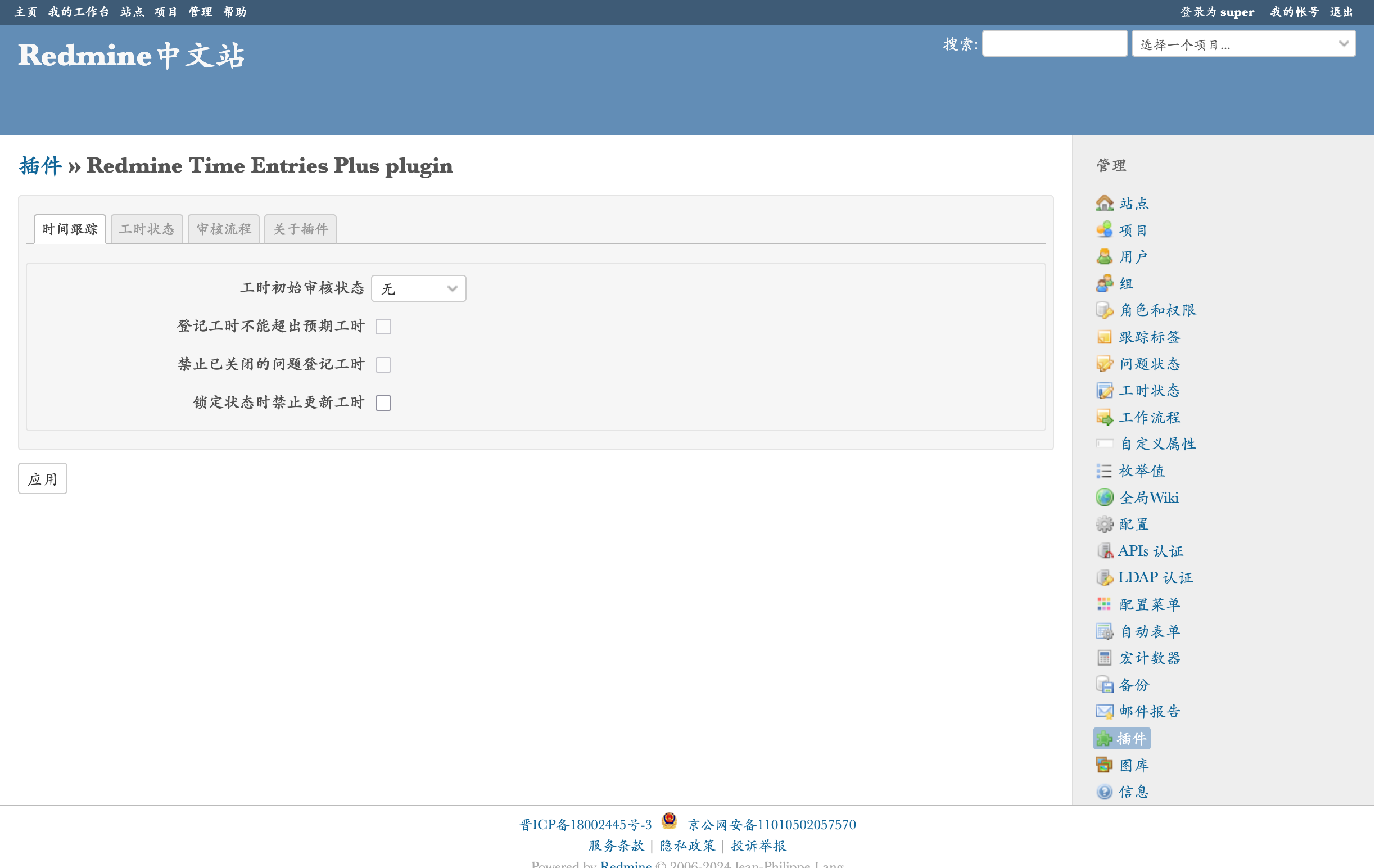Click the police badge icon in footer
1375x868 pixels.
point(668,821)
